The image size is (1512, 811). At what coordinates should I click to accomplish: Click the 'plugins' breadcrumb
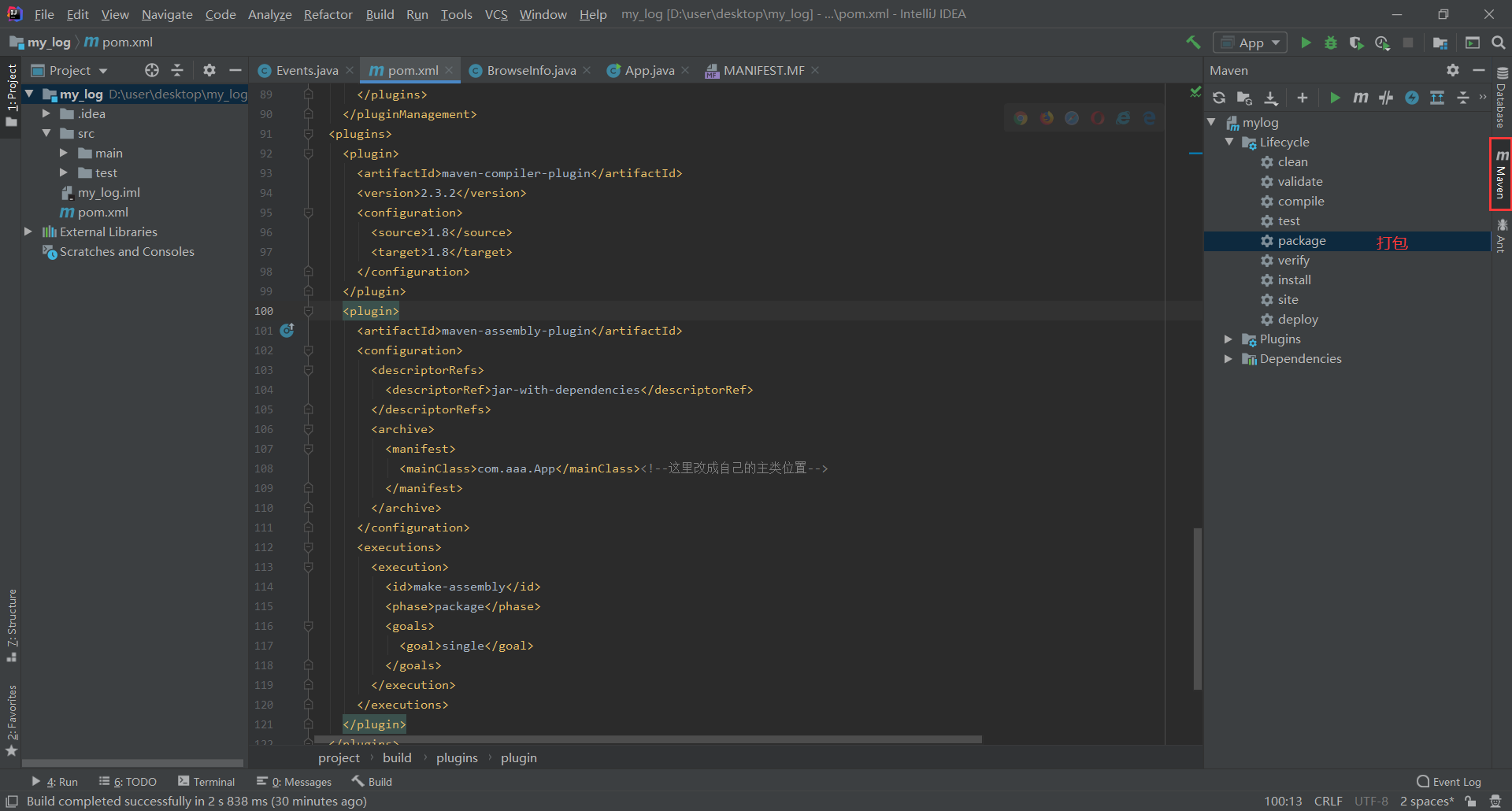457,757
